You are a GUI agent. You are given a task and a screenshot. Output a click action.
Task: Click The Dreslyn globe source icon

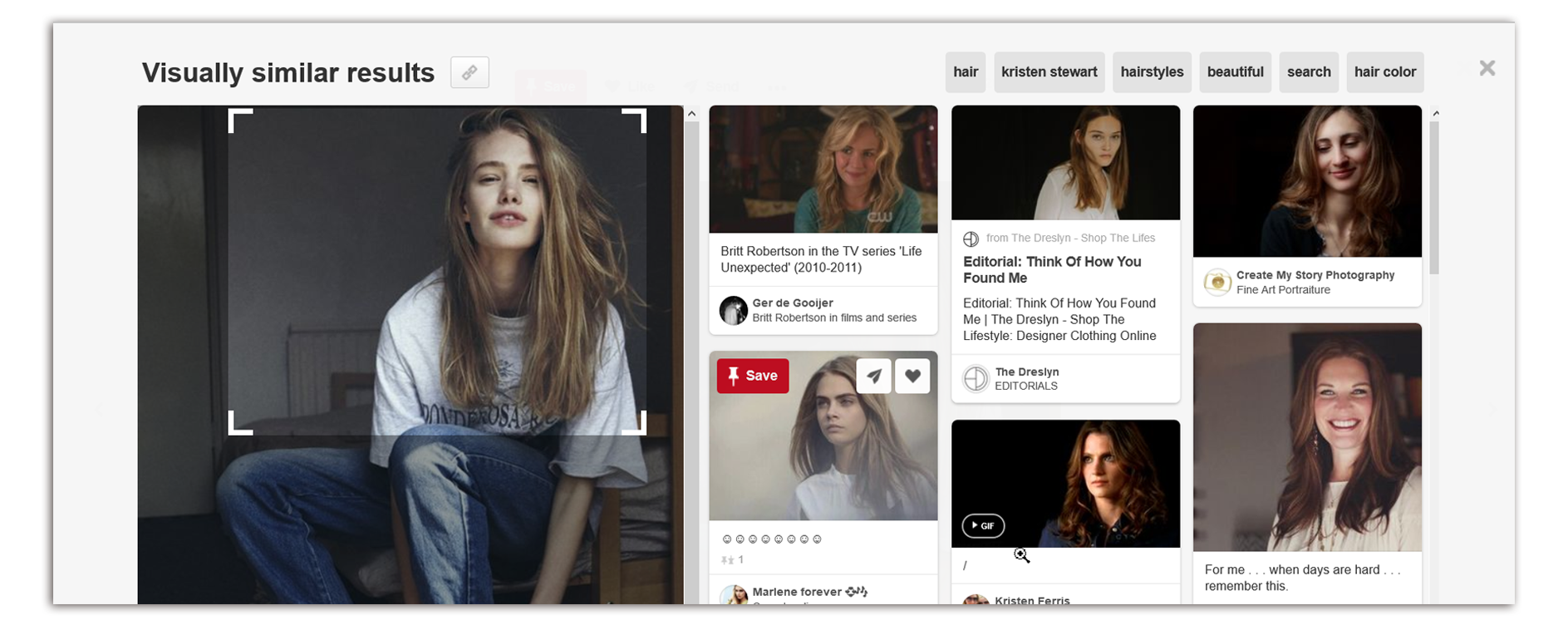pos(971,239)
